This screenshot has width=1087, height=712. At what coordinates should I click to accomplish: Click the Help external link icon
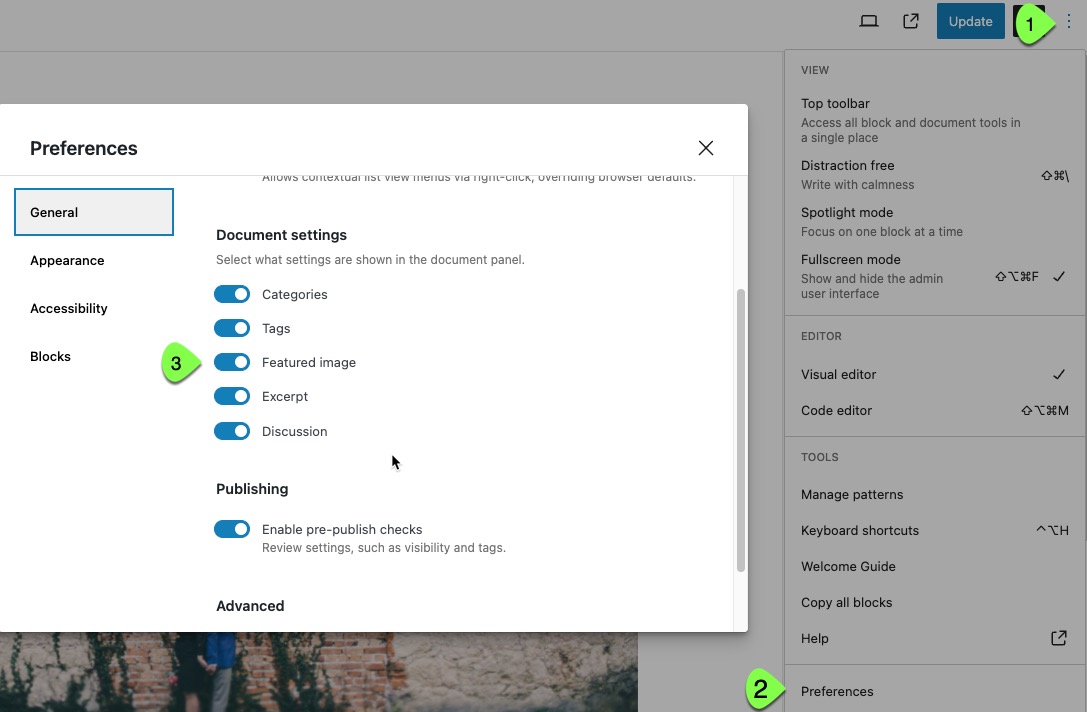coord(1059,638)
